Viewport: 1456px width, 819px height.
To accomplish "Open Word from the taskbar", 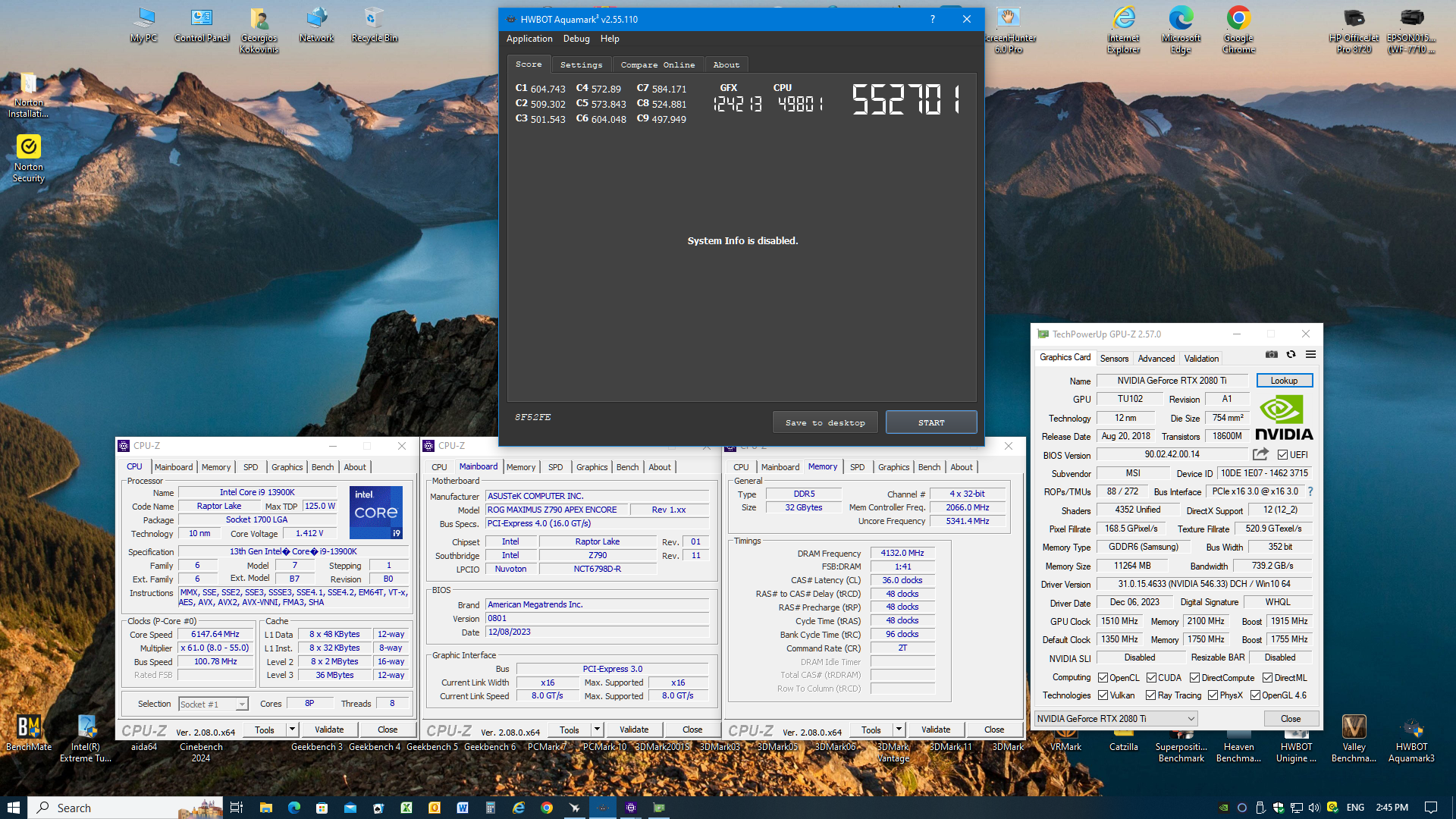I will tap(463, 808).
